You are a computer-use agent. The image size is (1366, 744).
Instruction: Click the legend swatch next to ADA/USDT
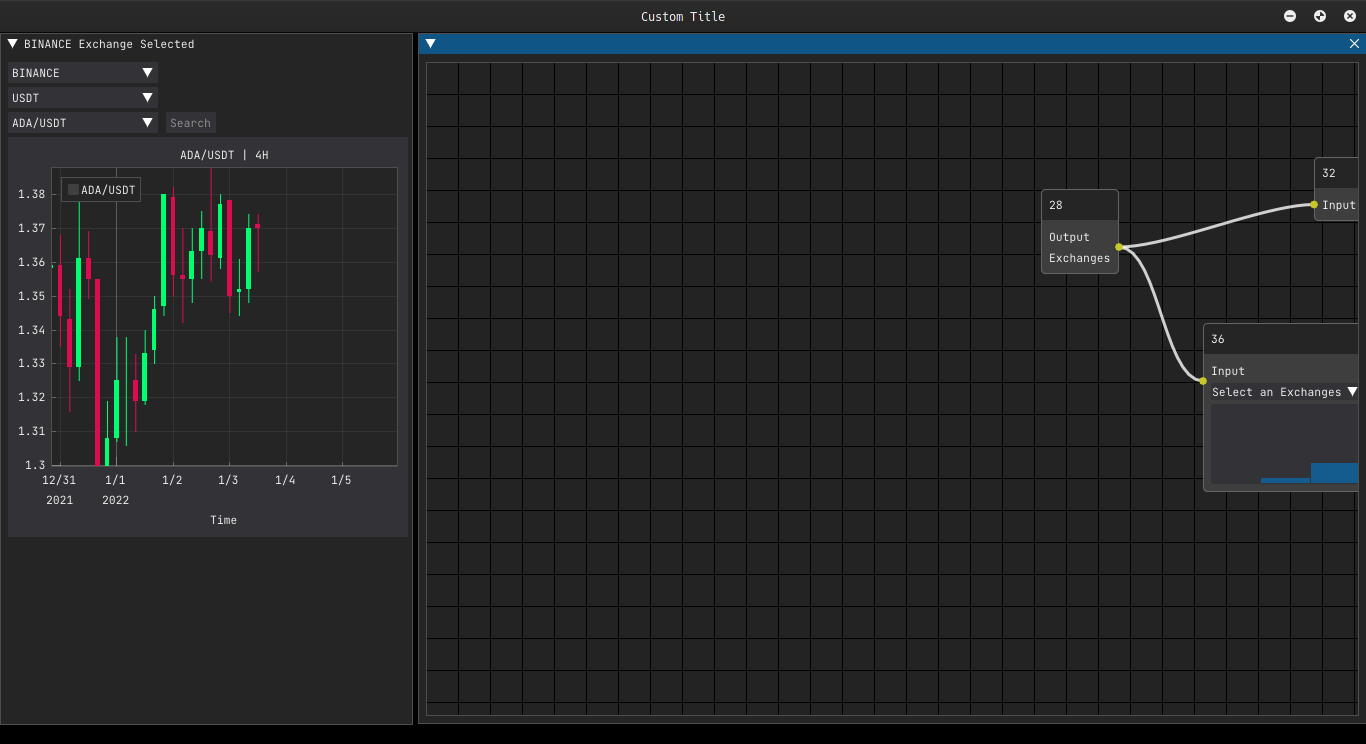pyautogui.click(x=71, y=189)
